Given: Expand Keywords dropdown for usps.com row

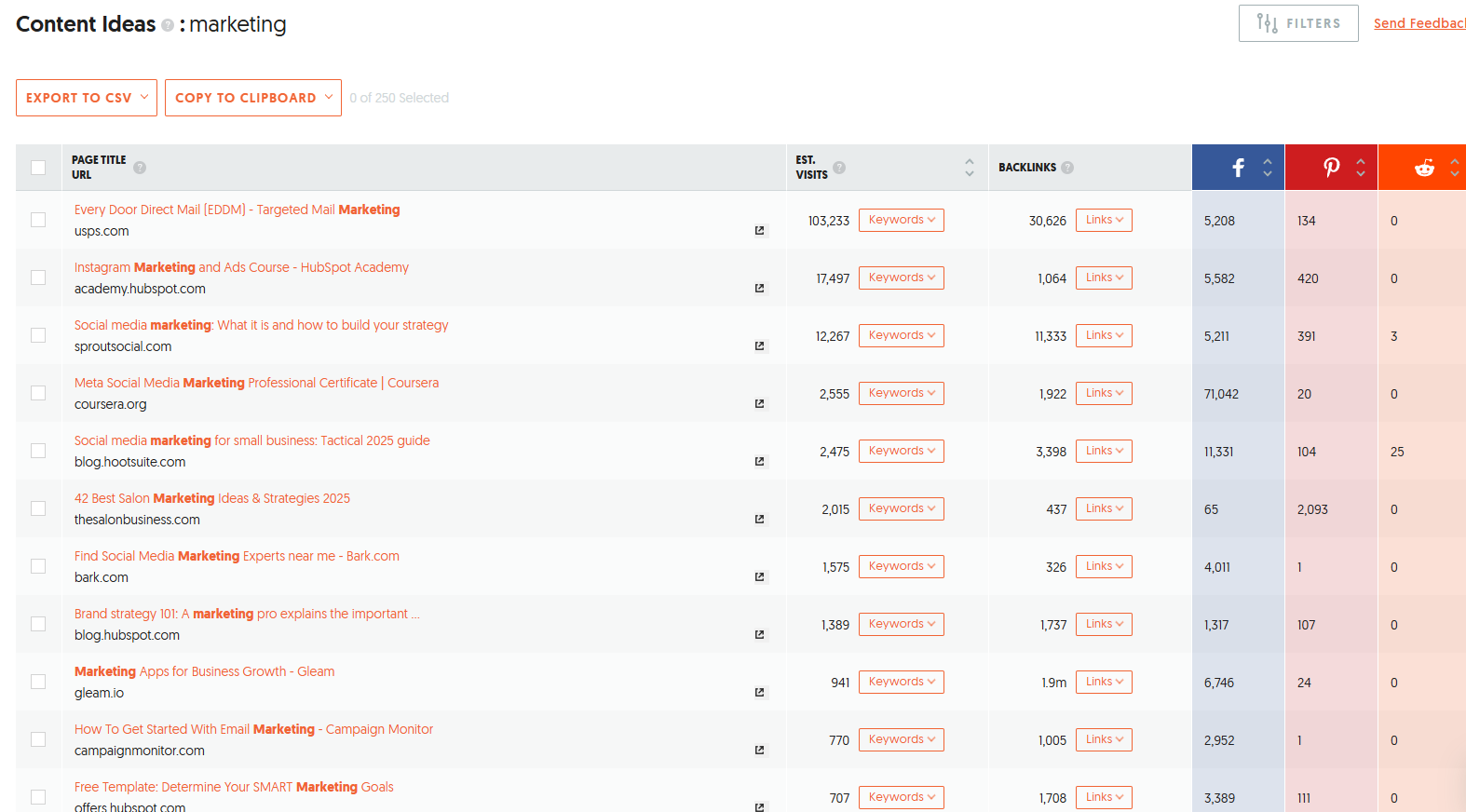Looking at the screenshot, I should (902, 220).
